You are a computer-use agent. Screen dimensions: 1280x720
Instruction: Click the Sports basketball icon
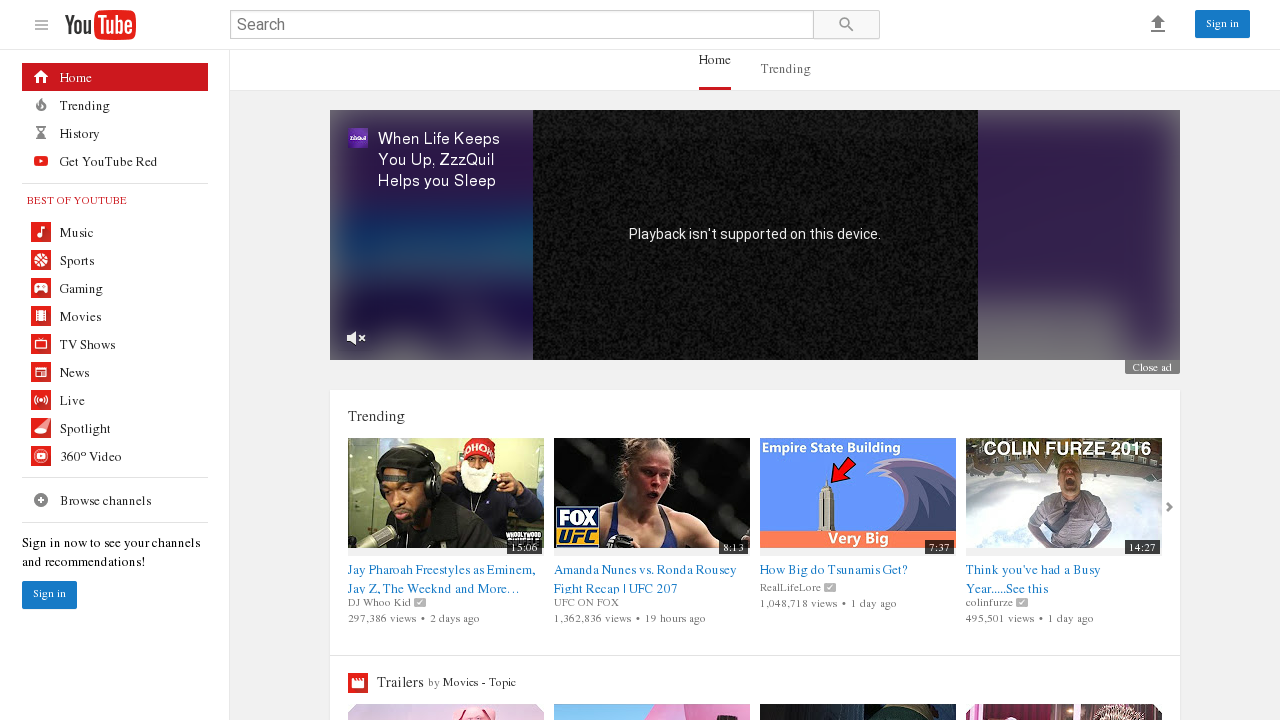[x=41, y=260]
